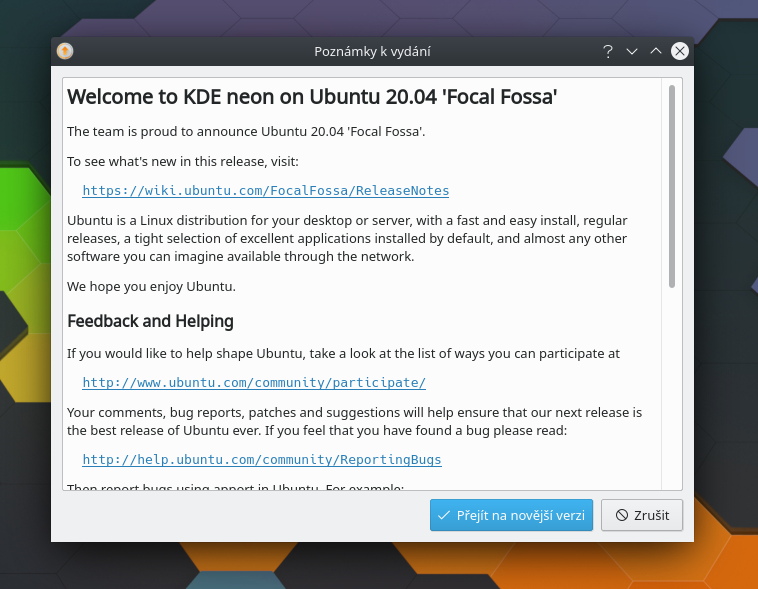Click 'If you would like to help shape Ubuntu' line
This screenshot has height=589, width=758.
(343, 353)
